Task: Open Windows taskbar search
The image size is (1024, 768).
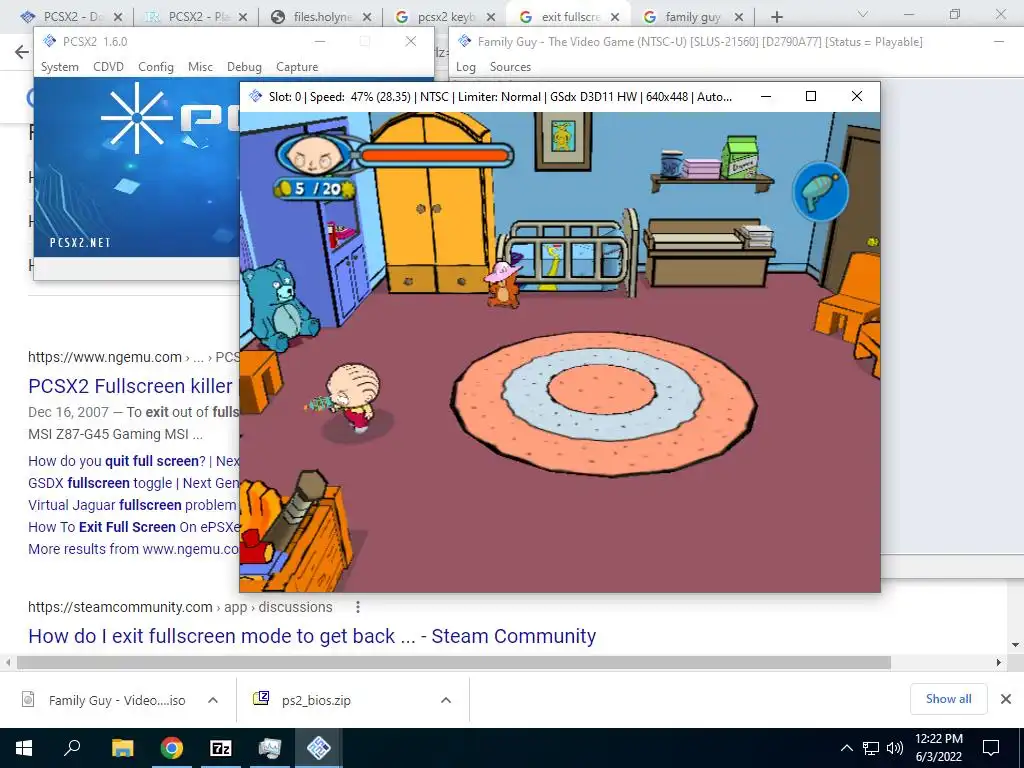Action: click(x=72, y=748)
